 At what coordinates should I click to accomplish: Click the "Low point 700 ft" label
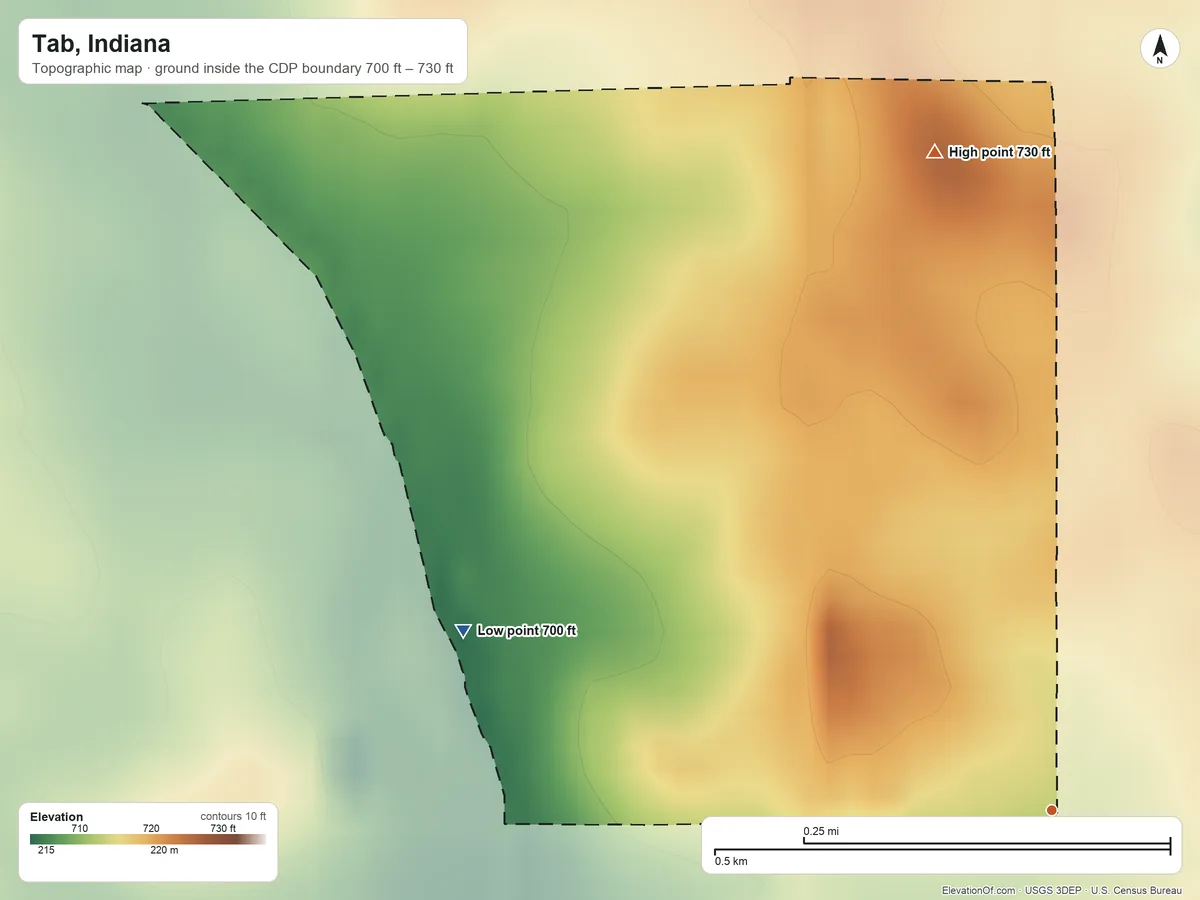pos(527,631)
